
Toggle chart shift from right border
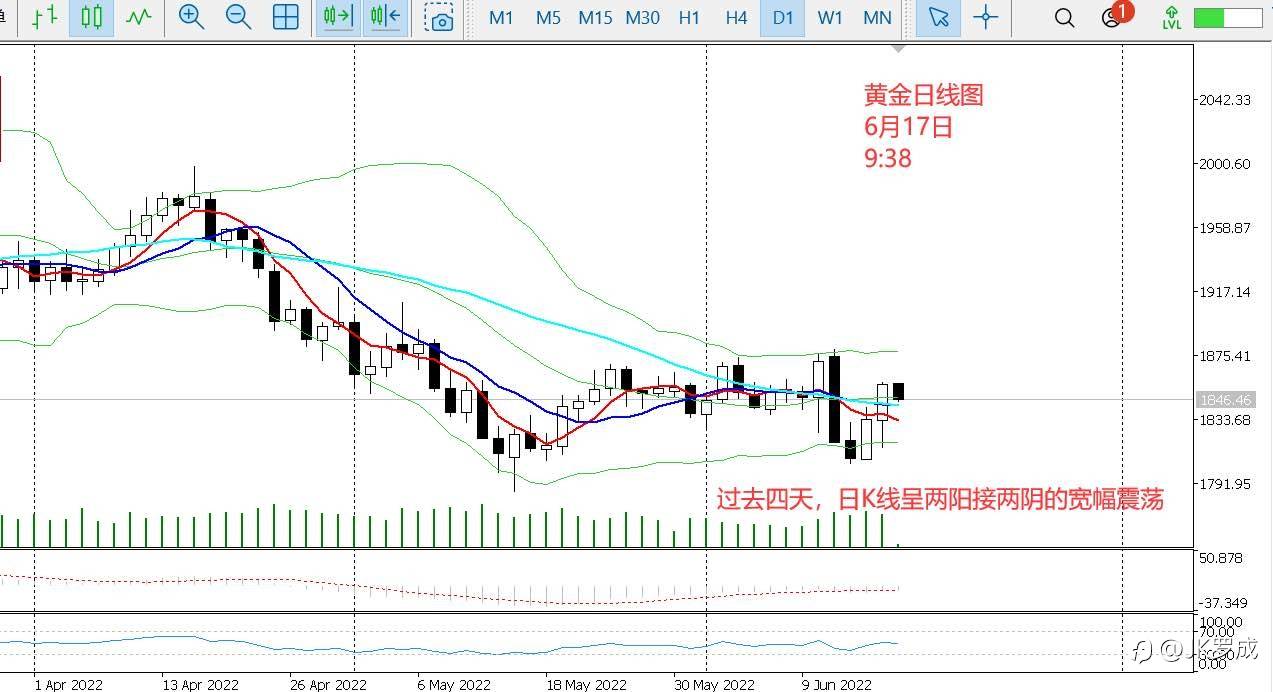[385, 17]
